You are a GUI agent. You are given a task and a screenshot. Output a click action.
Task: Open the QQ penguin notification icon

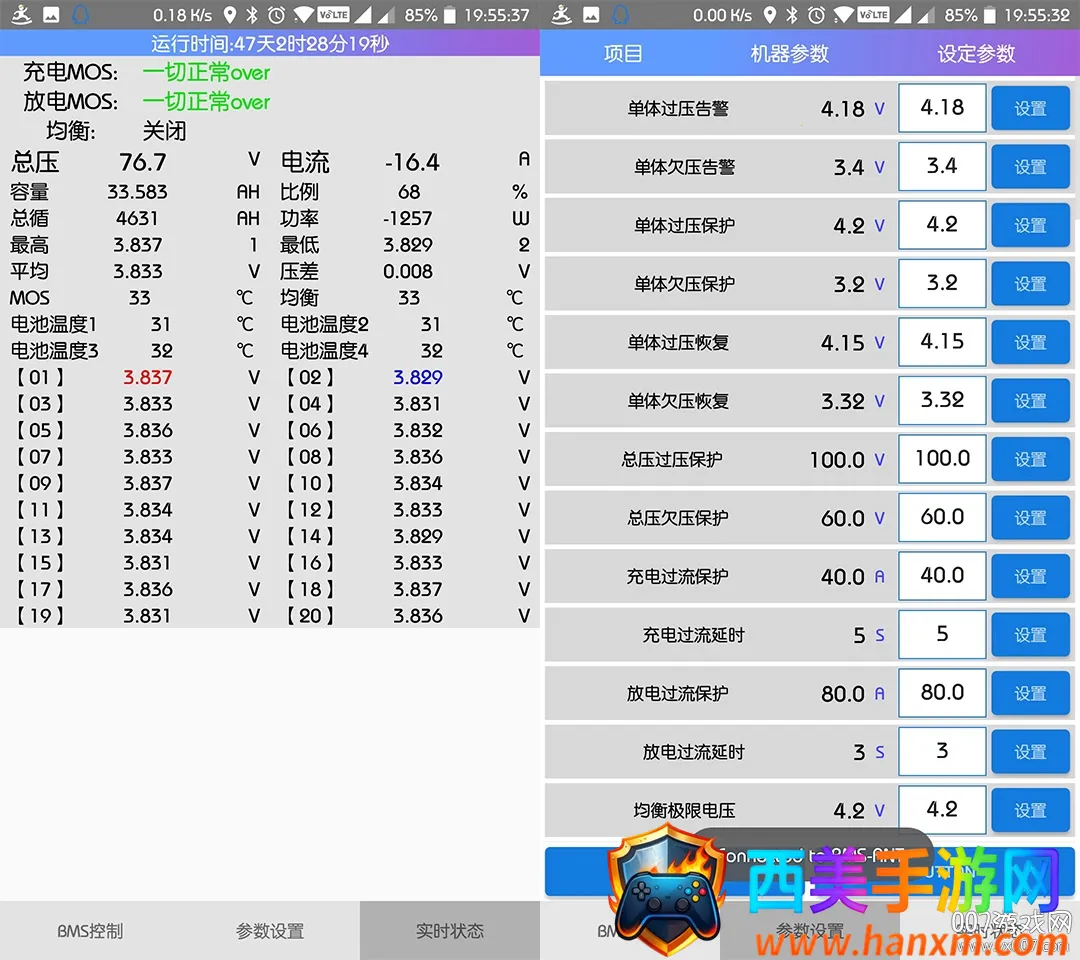point(78,16)
